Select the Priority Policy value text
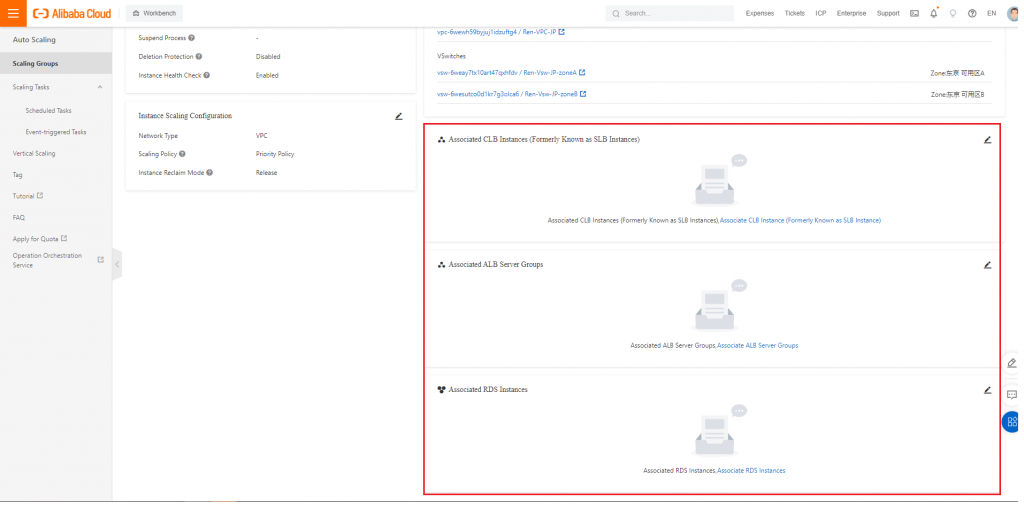The image size is (1024, 508). 275,154
